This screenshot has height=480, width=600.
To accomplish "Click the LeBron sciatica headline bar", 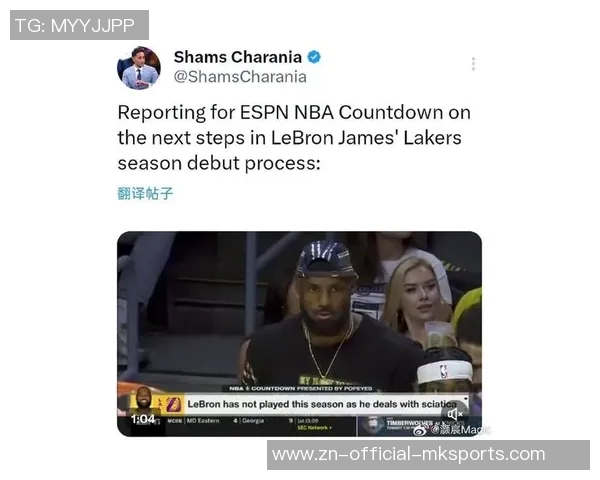I will (x=322, y=404).
